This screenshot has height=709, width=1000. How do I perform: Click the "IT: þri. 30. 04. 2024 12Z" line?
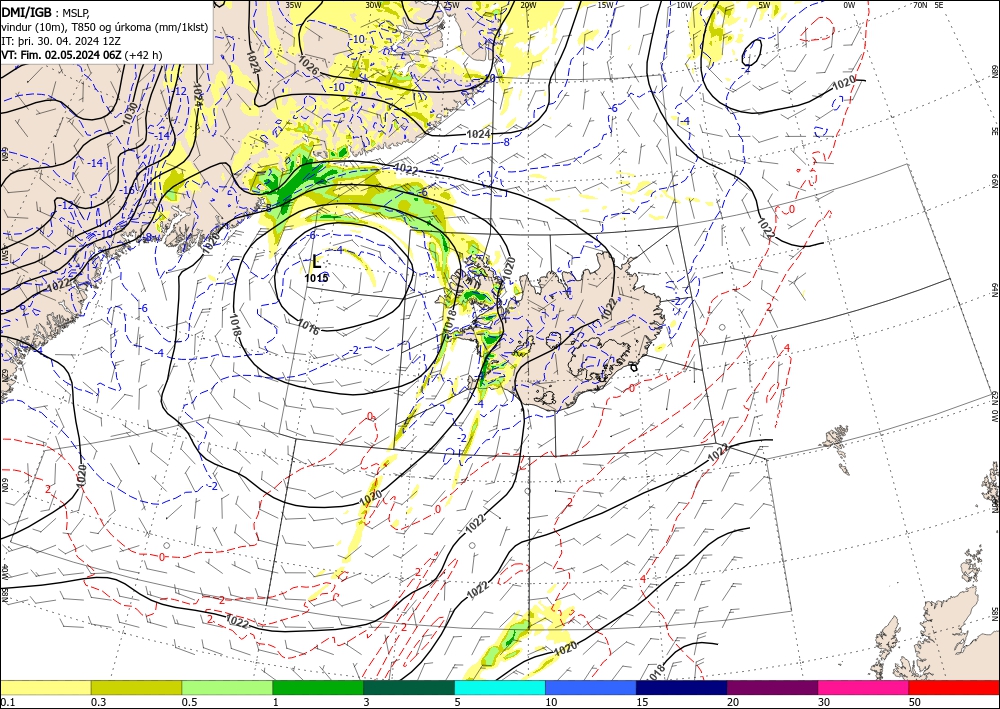(x=62, y=41)
